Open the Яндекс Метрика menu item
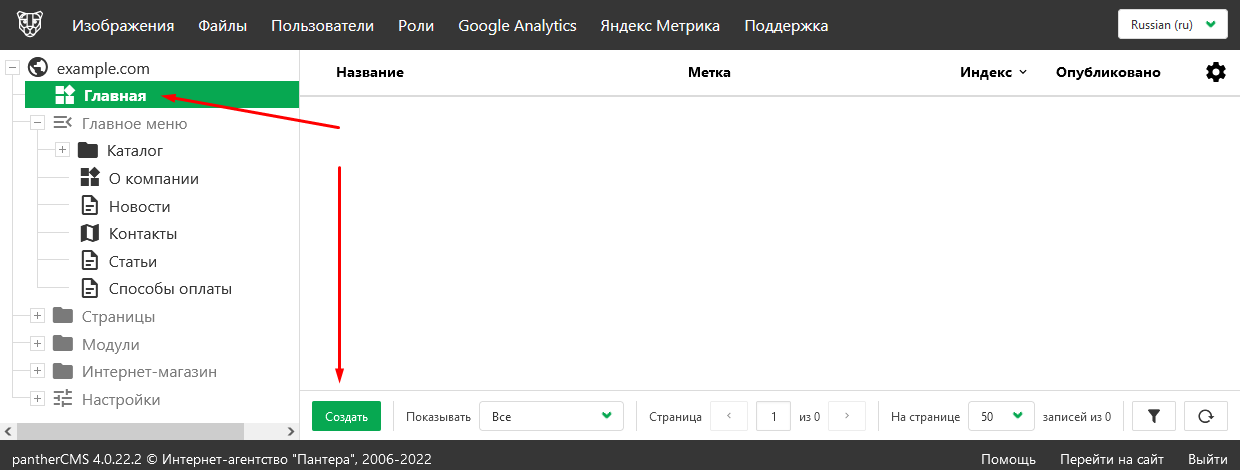The width and height of the screenshot is (1240, 470). click(x=660, y=26)
